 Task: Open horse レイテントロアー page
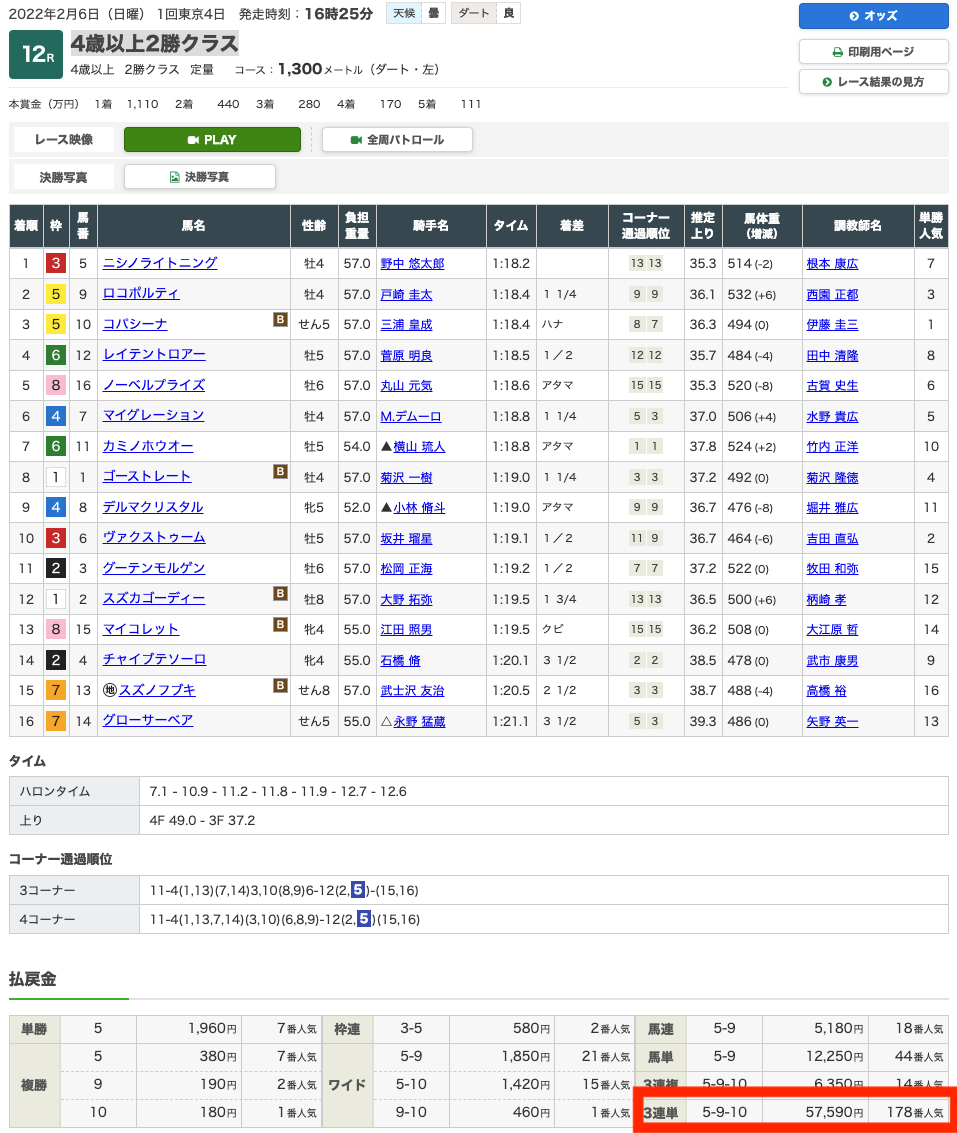pyautogui.click(x=154, y=355)
